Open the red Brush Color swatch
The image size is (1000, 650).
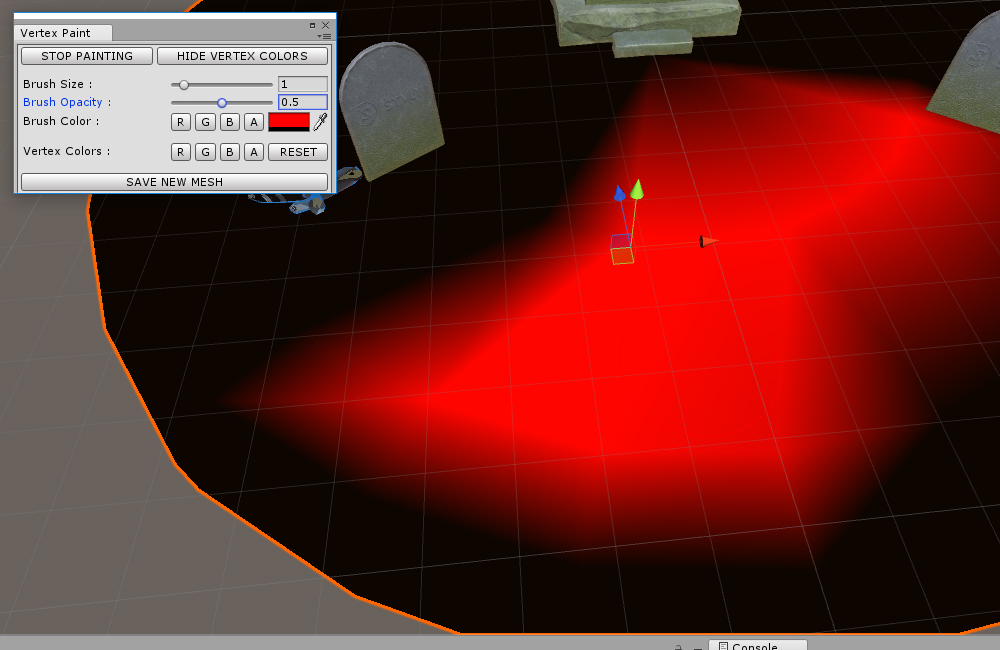[289, 122]
